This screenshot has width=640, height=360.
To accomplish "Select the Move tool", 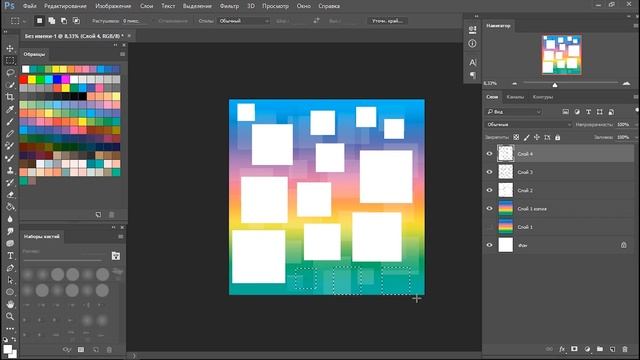I will [10, 49].
